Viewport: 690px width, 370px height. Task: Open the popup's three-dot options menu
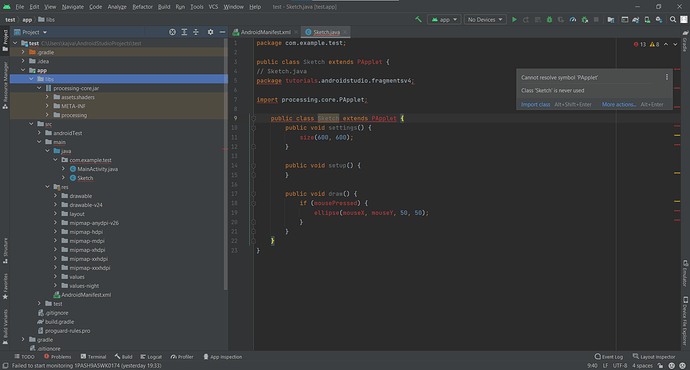click(667, 77)
